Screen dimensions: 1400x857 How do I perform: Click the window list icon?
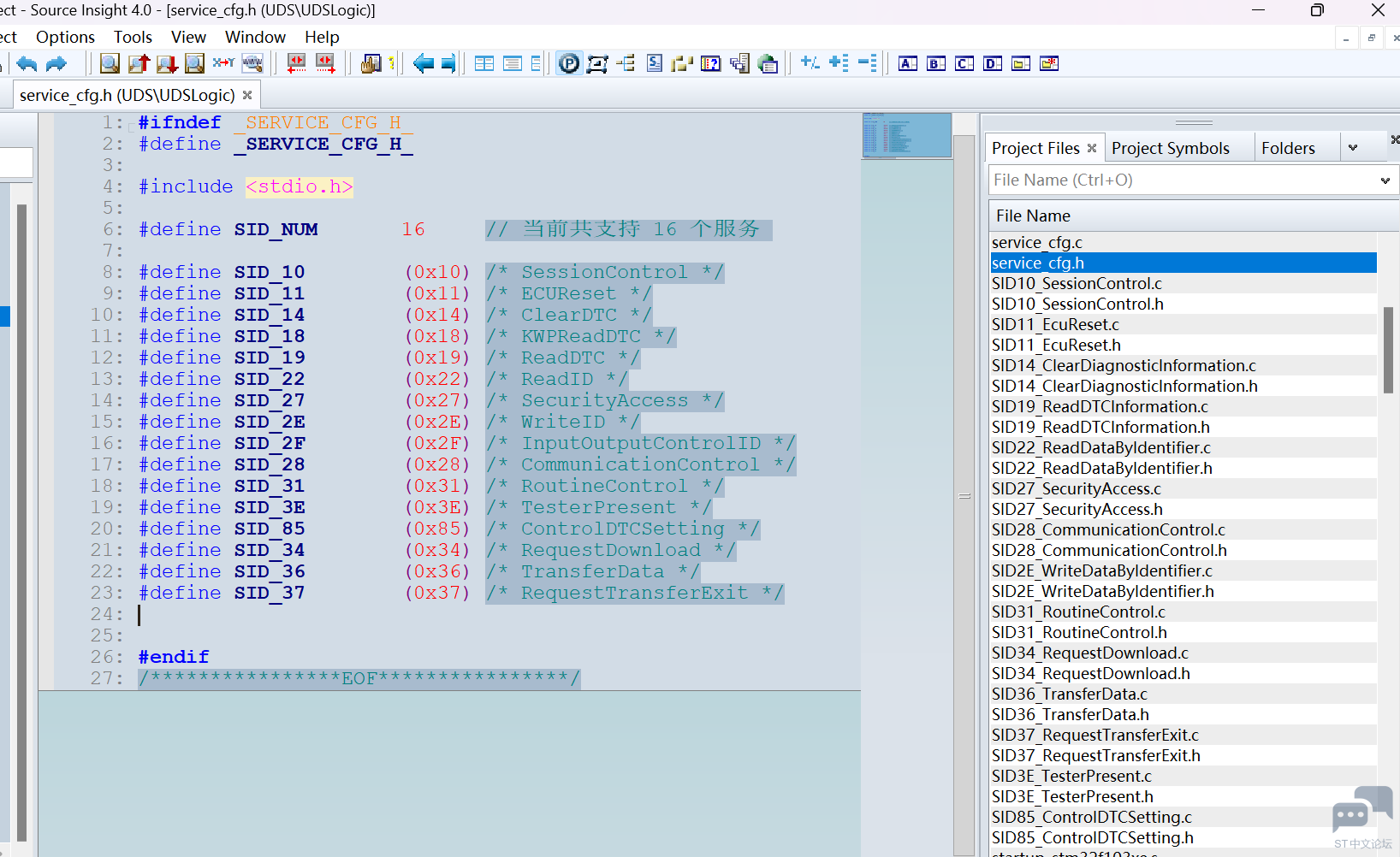pos(739,63)
